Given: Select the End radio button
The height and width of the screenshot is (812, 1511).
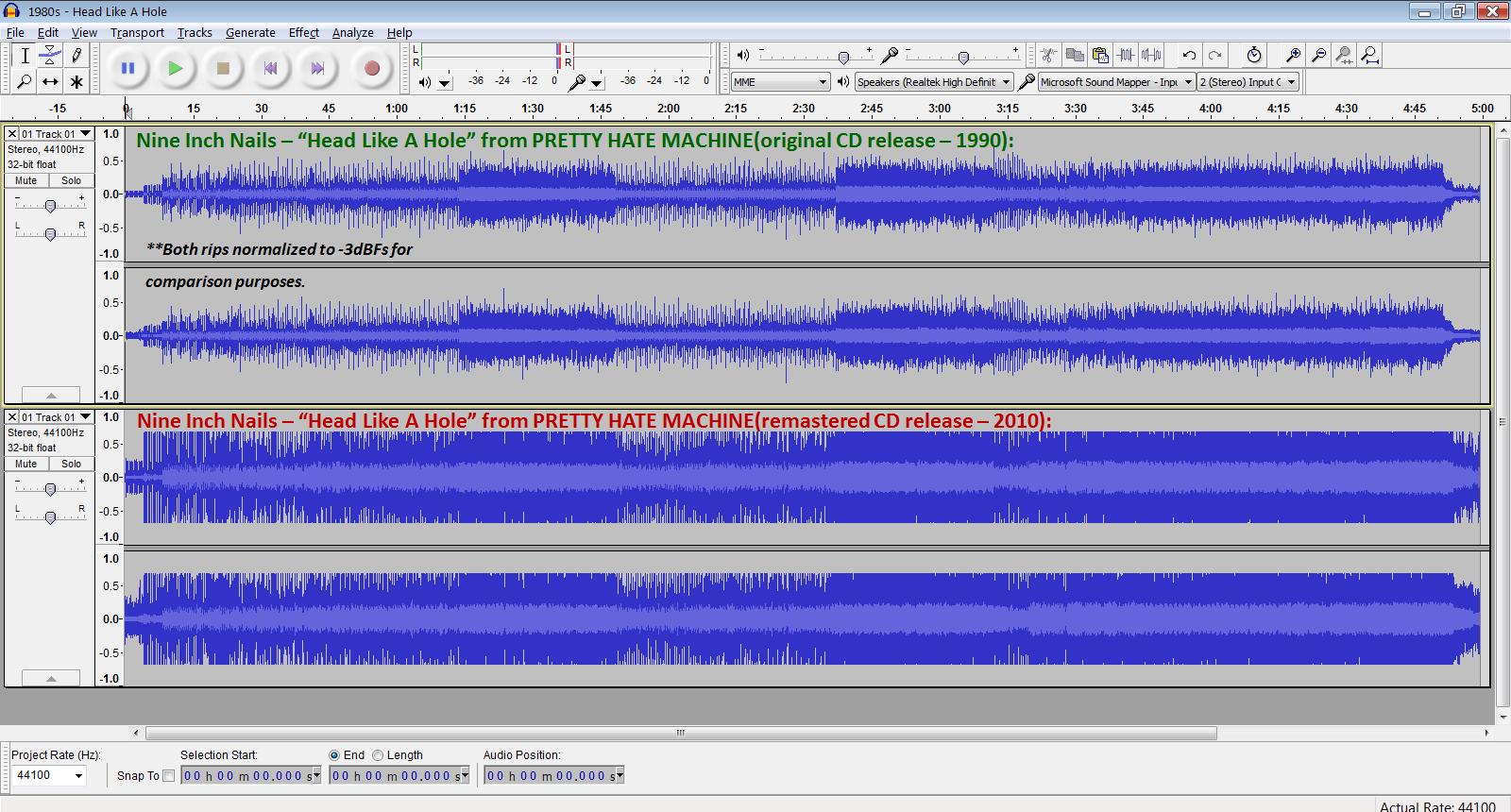Looking at the screenshot, I should tap(334, 755).
